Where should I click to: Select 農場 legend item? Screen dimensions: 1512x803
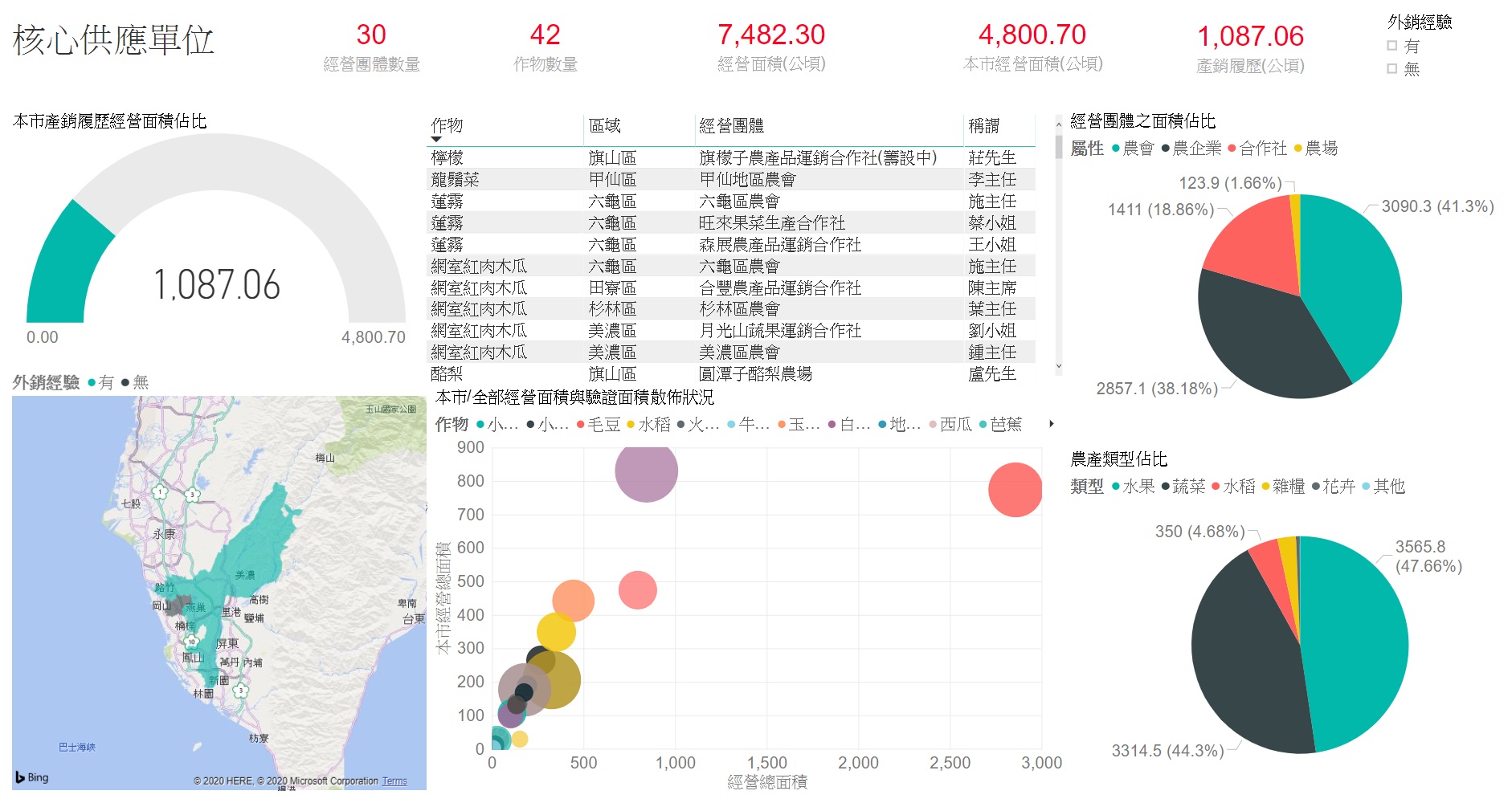coord(1315,148)
